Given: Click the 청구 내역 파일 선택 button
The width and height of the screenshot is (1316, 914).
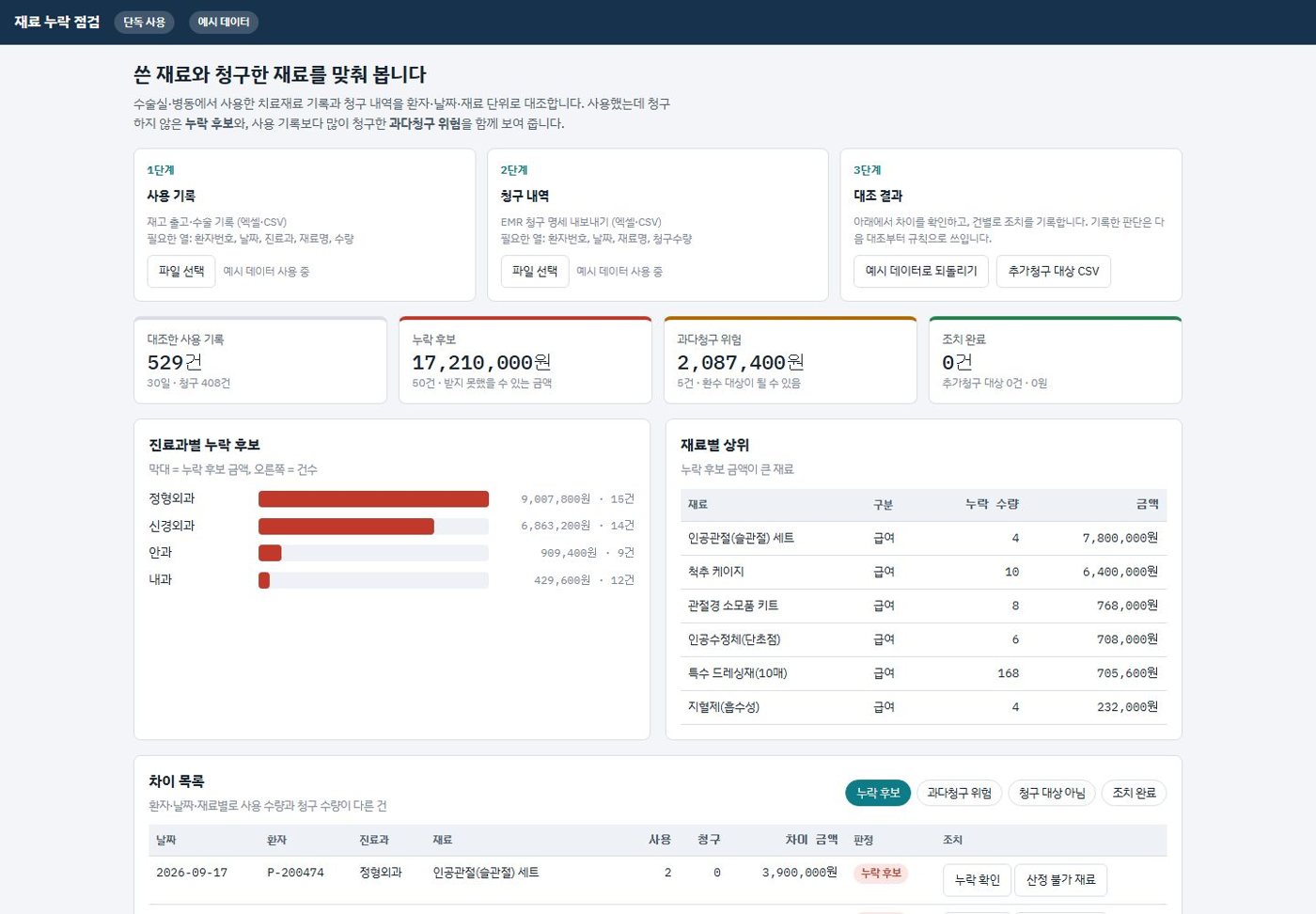Looking at the screenshot, I should pos(535,271).
